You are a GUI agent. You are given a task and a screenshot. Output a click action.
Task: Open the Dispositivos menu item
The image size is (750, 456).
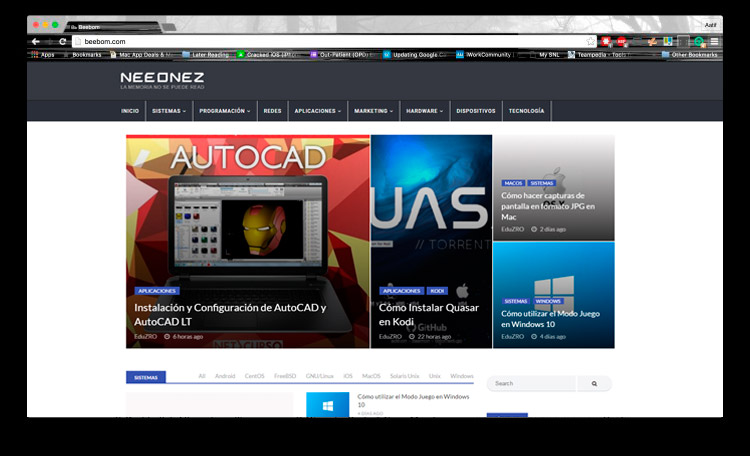476,111
